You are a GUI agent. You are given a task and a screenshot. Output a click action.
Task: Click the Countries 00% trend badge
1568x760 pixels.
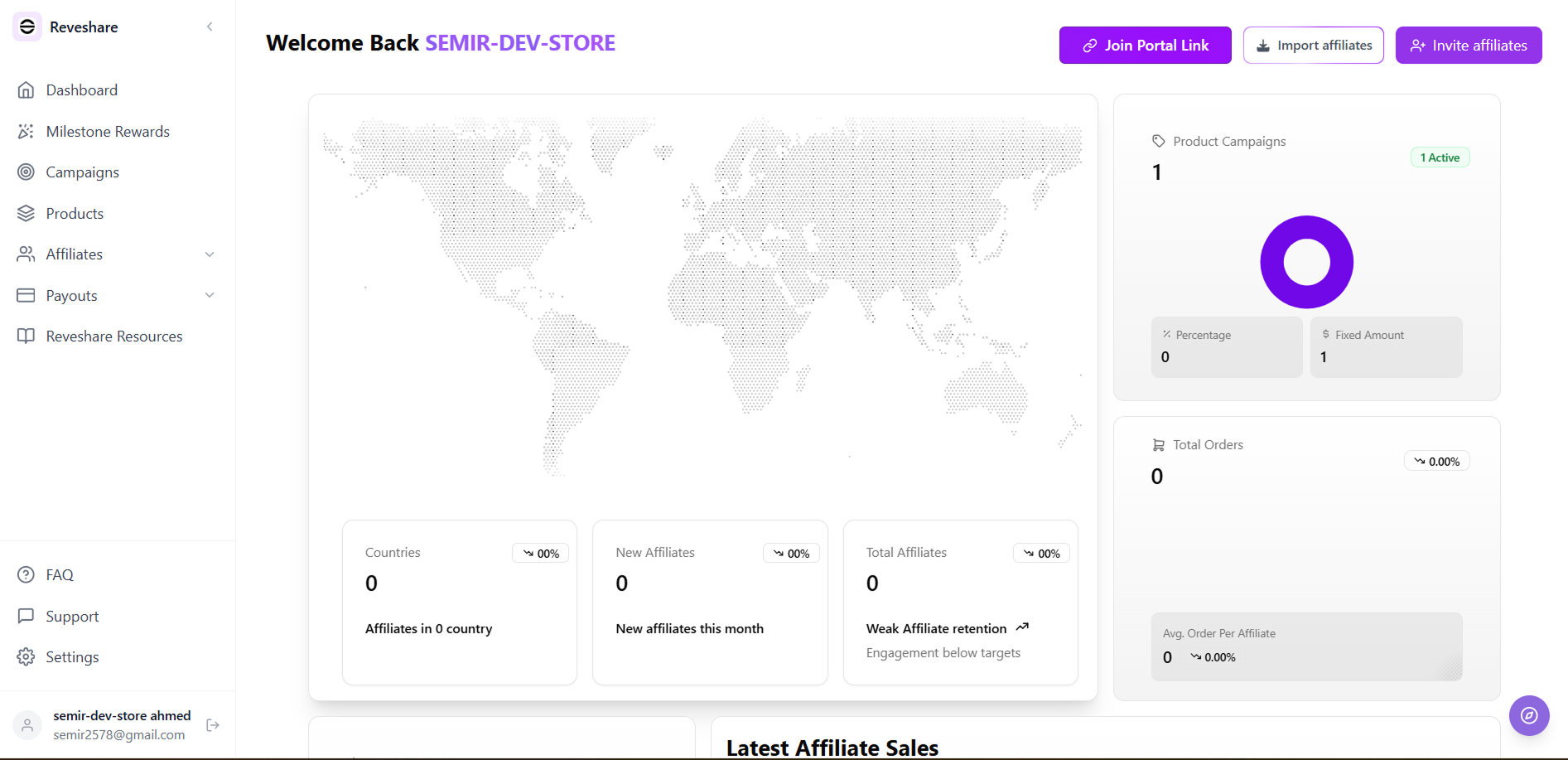pos(540,554)
